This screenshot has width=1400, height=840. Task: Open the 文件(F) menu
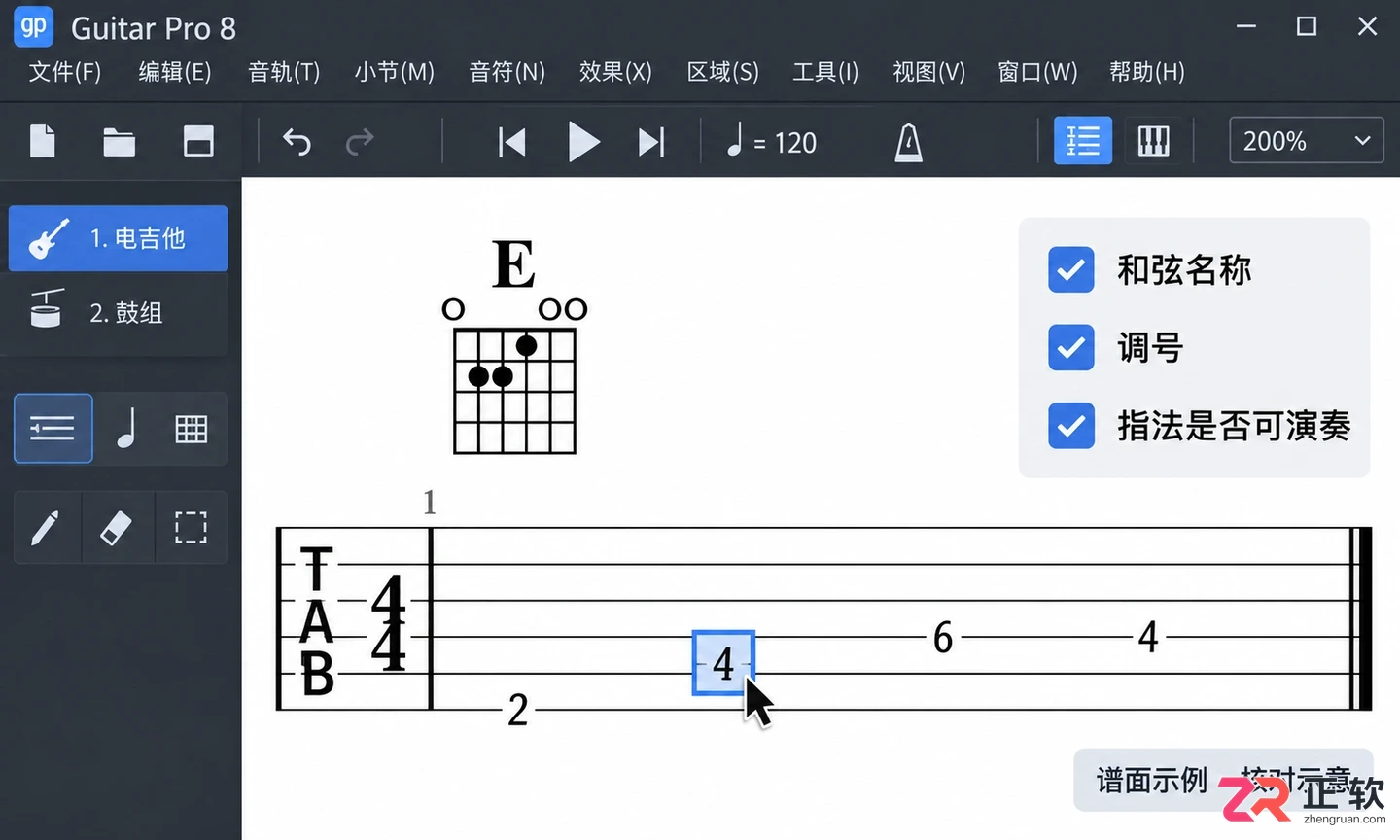(65, 72)
